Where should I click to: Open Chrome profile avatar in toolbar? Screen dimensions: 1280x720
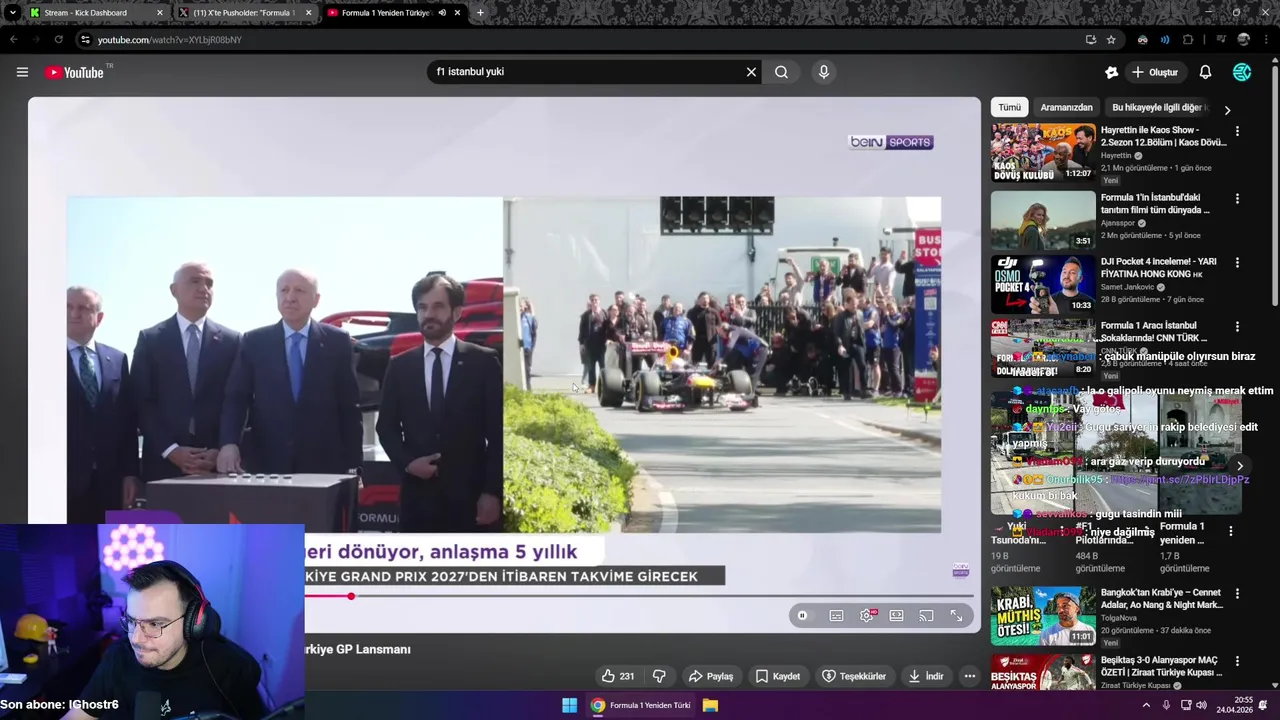(1243, 40)
